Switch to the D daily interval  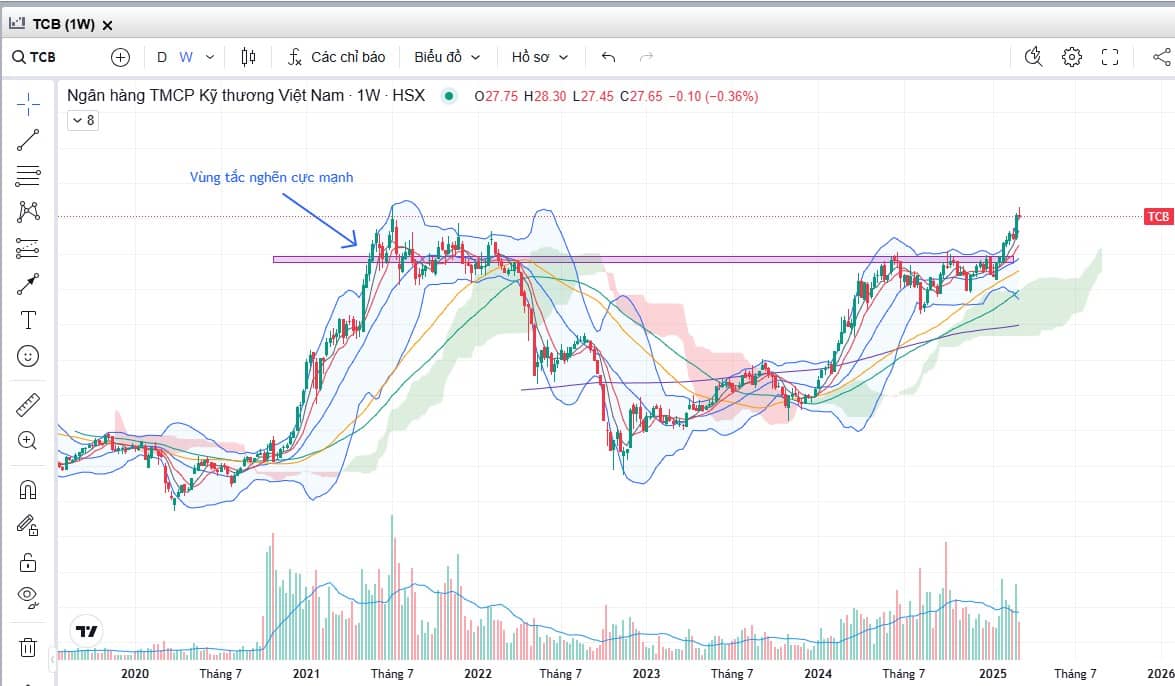coord(161,57)
